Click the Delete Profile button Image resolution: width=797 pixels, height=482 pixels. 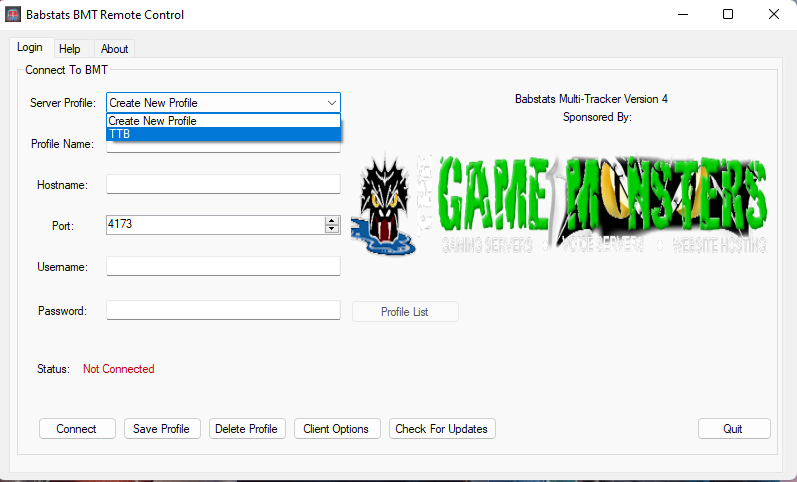tap(247, 429)
